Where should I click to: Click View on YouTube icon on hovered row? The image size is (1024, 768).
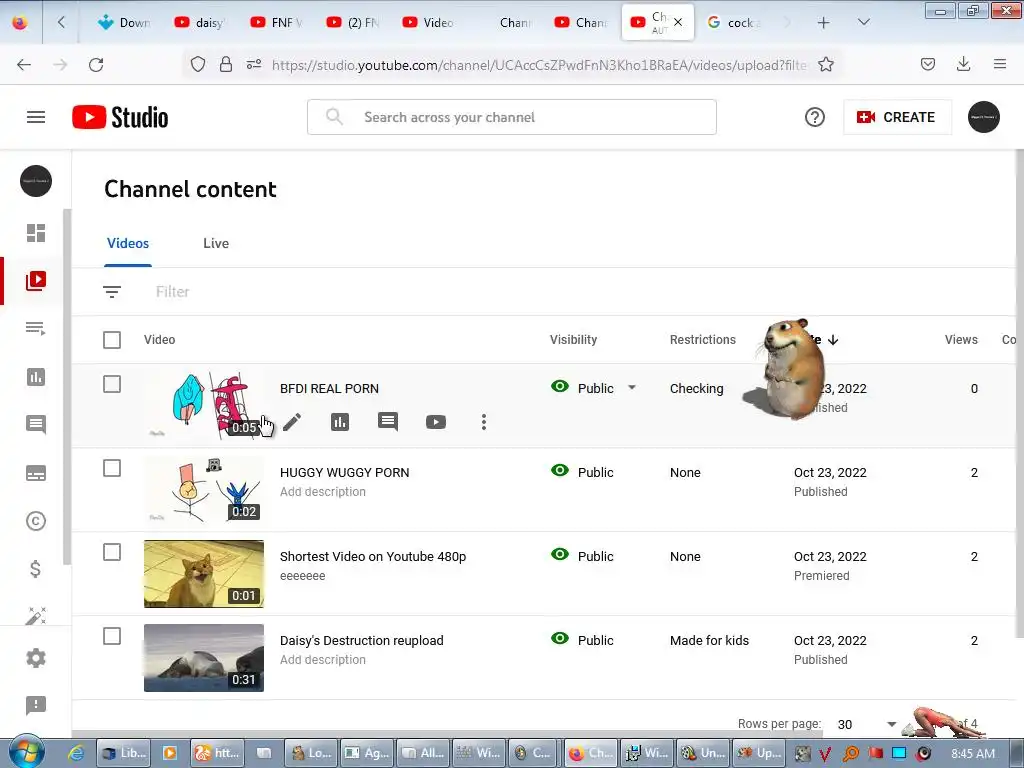point(436,422)
